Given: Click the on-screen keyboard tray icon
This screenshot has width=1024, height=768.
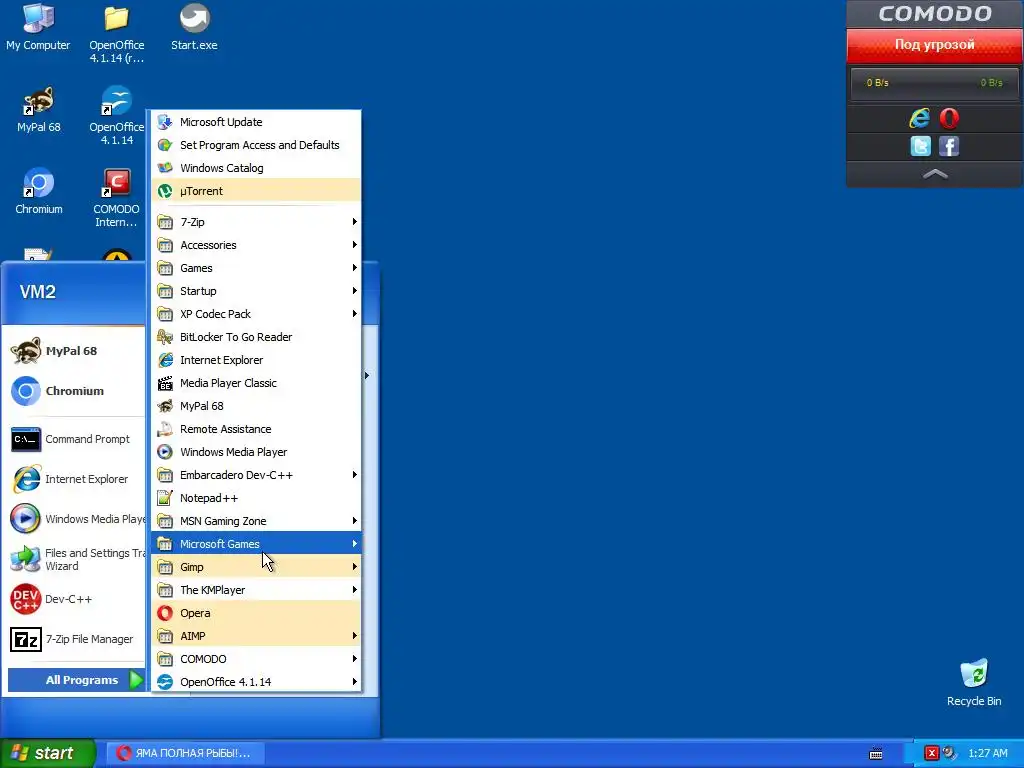Looking at the screenshot, I should tap(876, 754).
